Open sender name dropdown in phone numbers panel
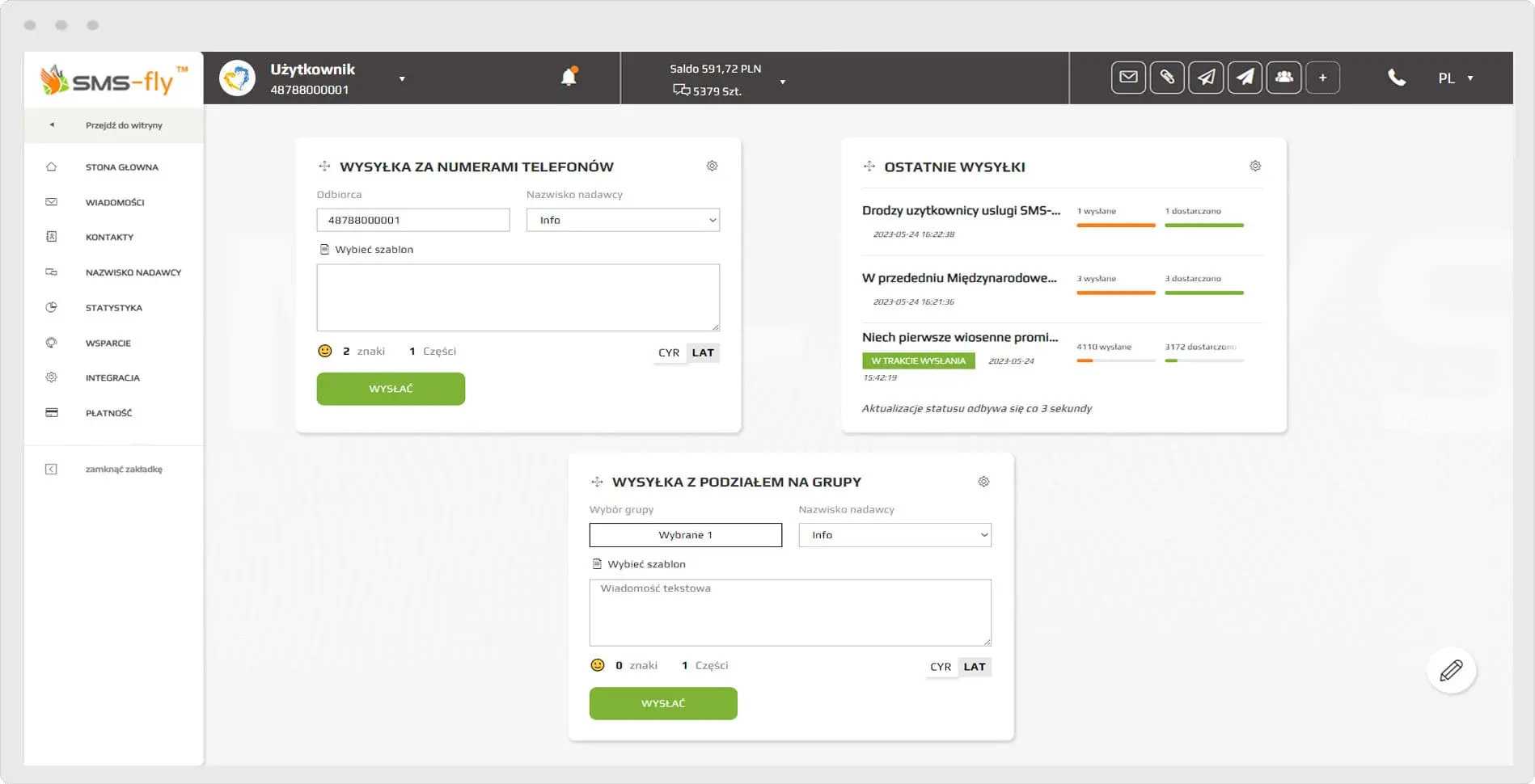Screen dimensions: 1535x784 coord(623,220)
